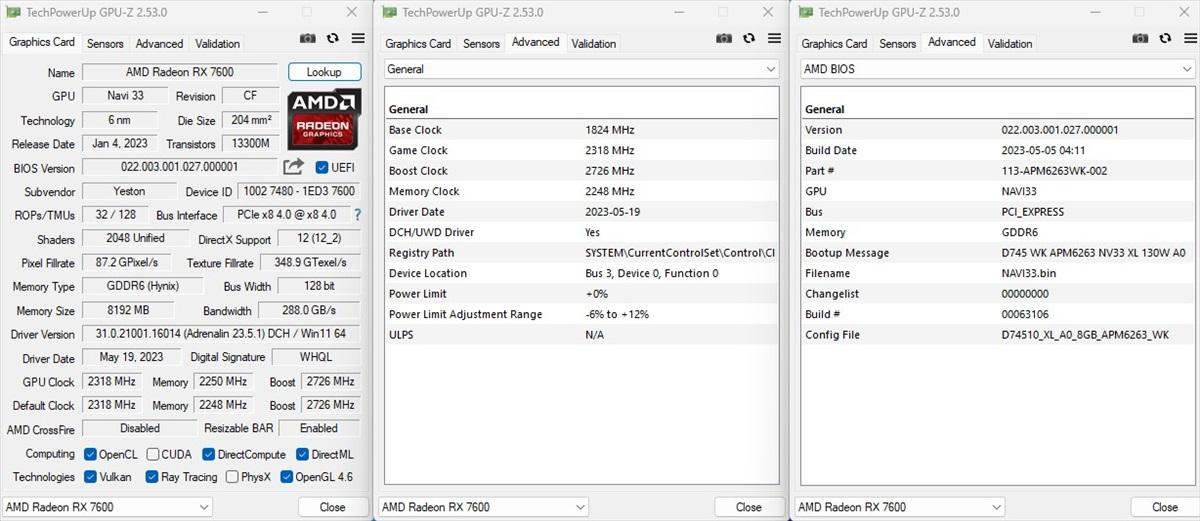Image resolution: width=1200 pixels, height=521 pixels.
Task: Toggle the UEFI checkbox
Action: tap(322, 167)
